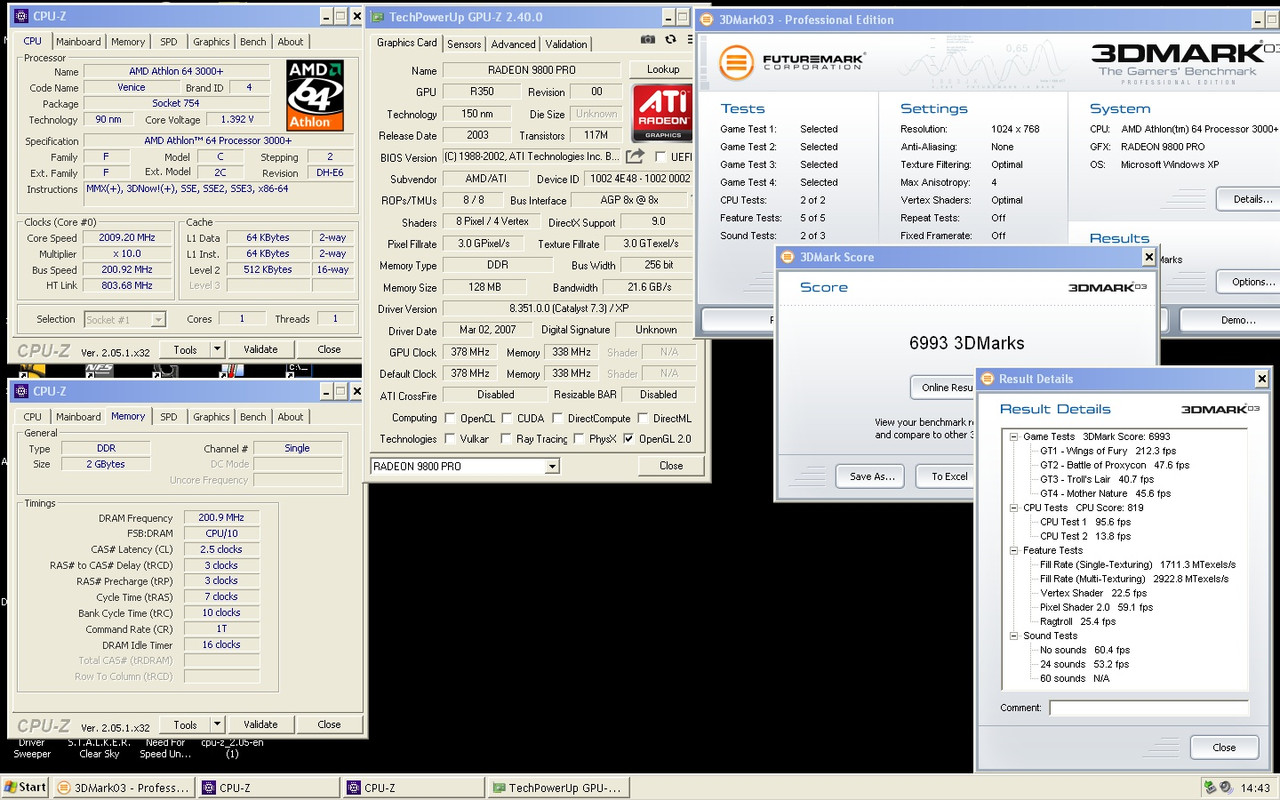Click the Close button in GPU-Z
Screen dimensions: 1280x800
click(x=671, y=466)
